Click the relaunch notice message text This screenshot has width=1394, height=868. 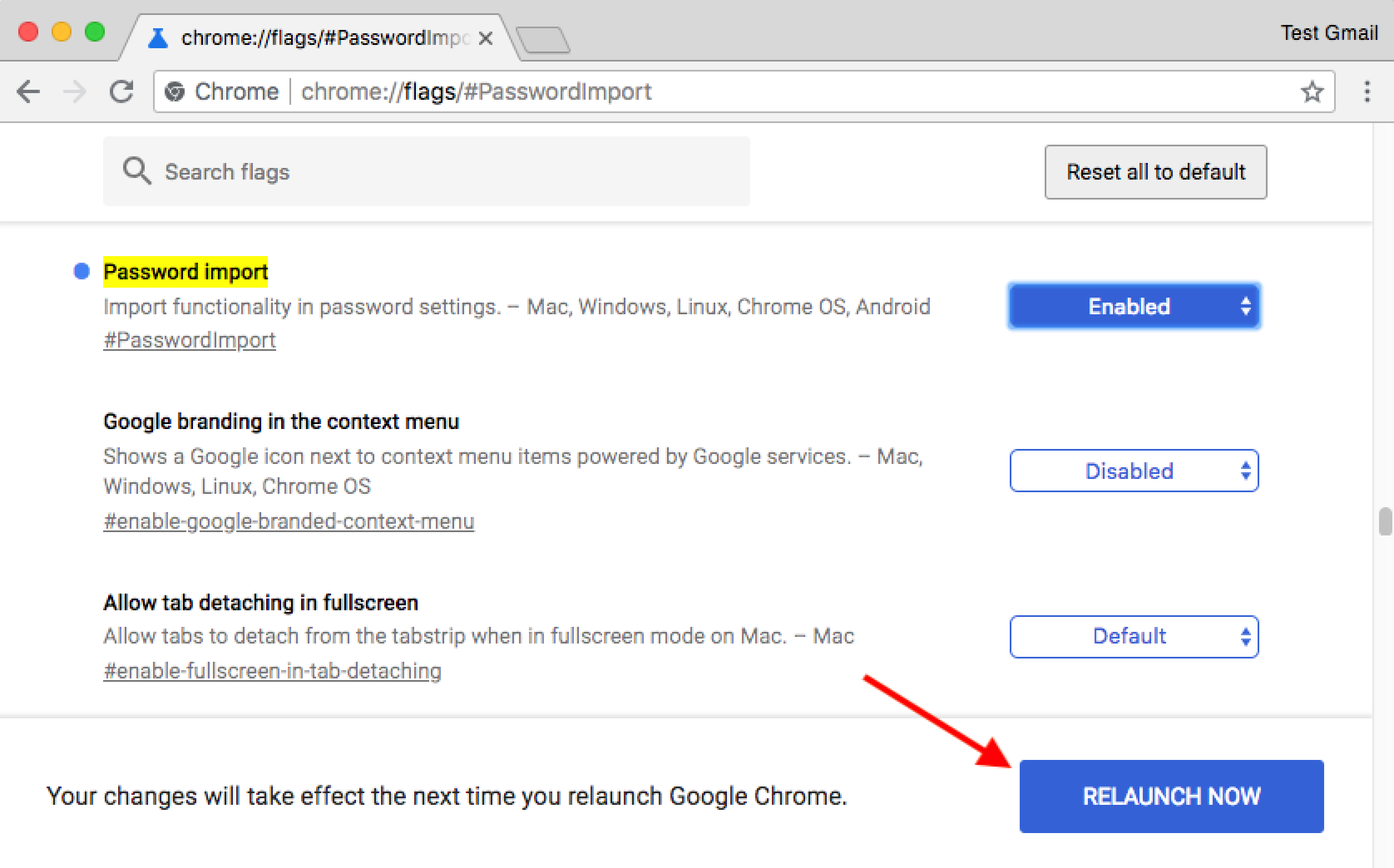pyautogui.click(x=447, y=796)
